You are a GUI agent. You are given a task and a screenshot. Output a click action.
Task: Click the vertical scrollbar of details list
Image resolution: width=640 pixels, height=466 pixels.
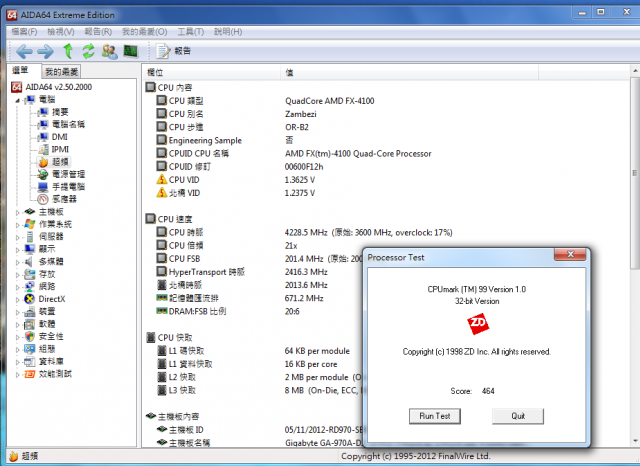click(x=635, y=173)
